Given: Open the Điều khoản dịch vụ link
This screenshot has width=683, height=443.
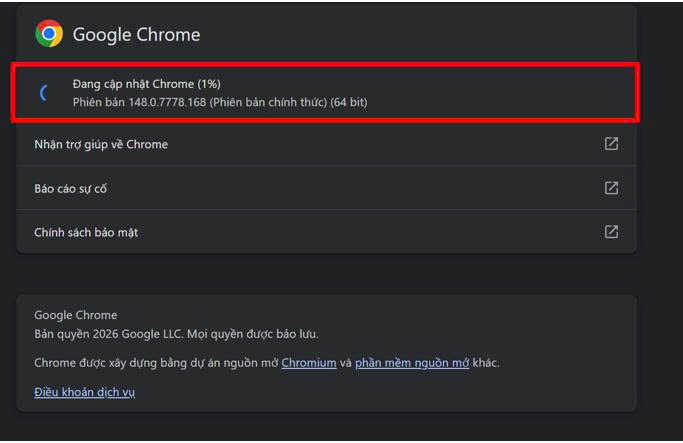Looking at the screenshot, I should click(85, 392).
